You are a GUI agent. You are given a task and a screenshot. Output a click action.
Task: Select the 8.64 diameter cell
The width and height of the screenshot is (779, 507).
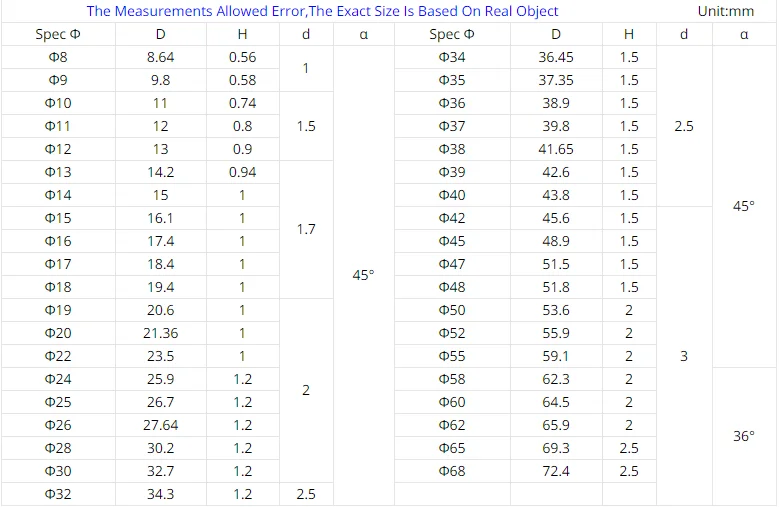pos(160,57)
